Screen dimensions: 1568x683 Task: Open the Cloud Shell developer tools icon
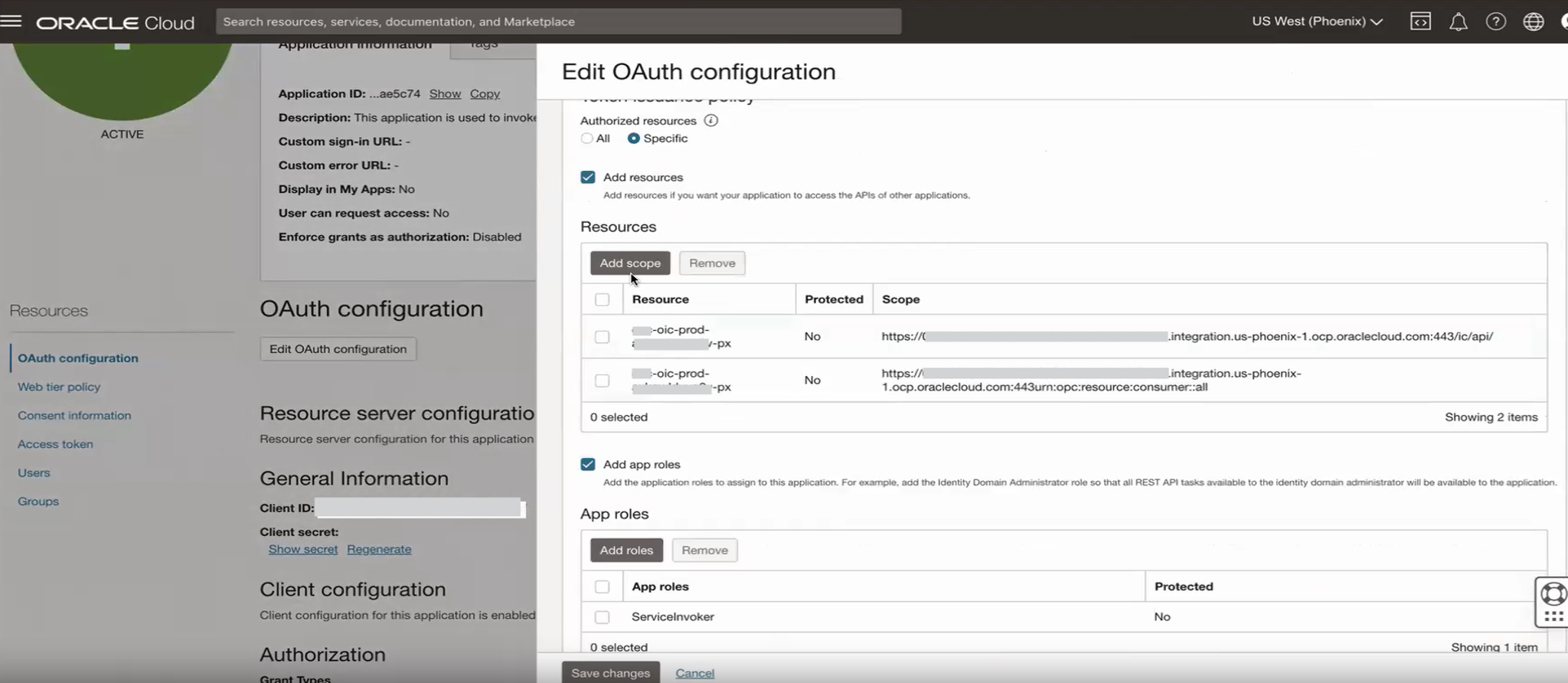(1420, 21)
